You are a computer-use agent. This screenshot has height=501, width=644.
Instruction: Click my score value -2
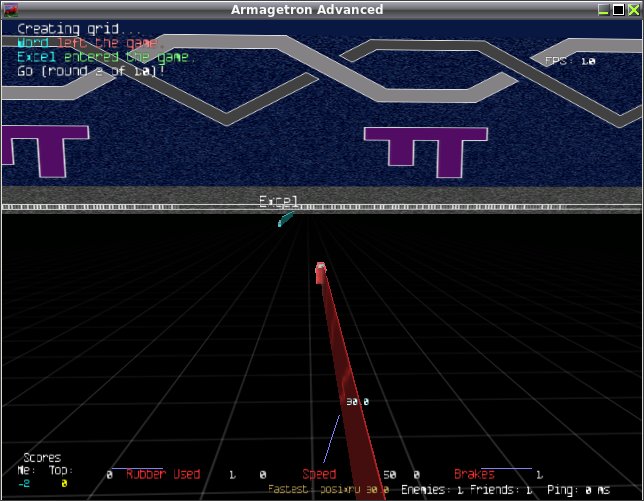pos(24,484)
